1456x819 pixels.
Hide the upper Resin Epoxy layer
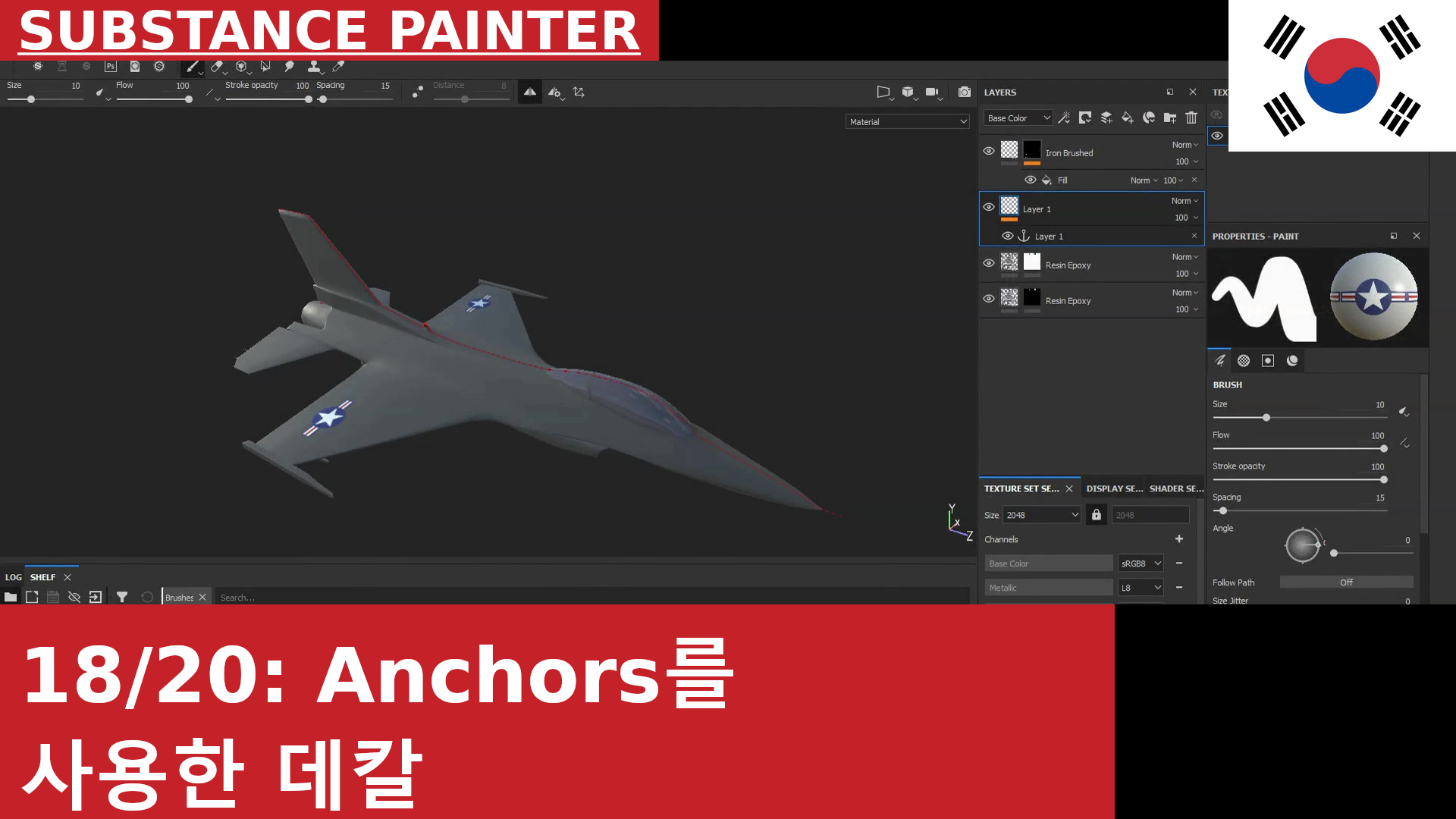click(989, 263)
